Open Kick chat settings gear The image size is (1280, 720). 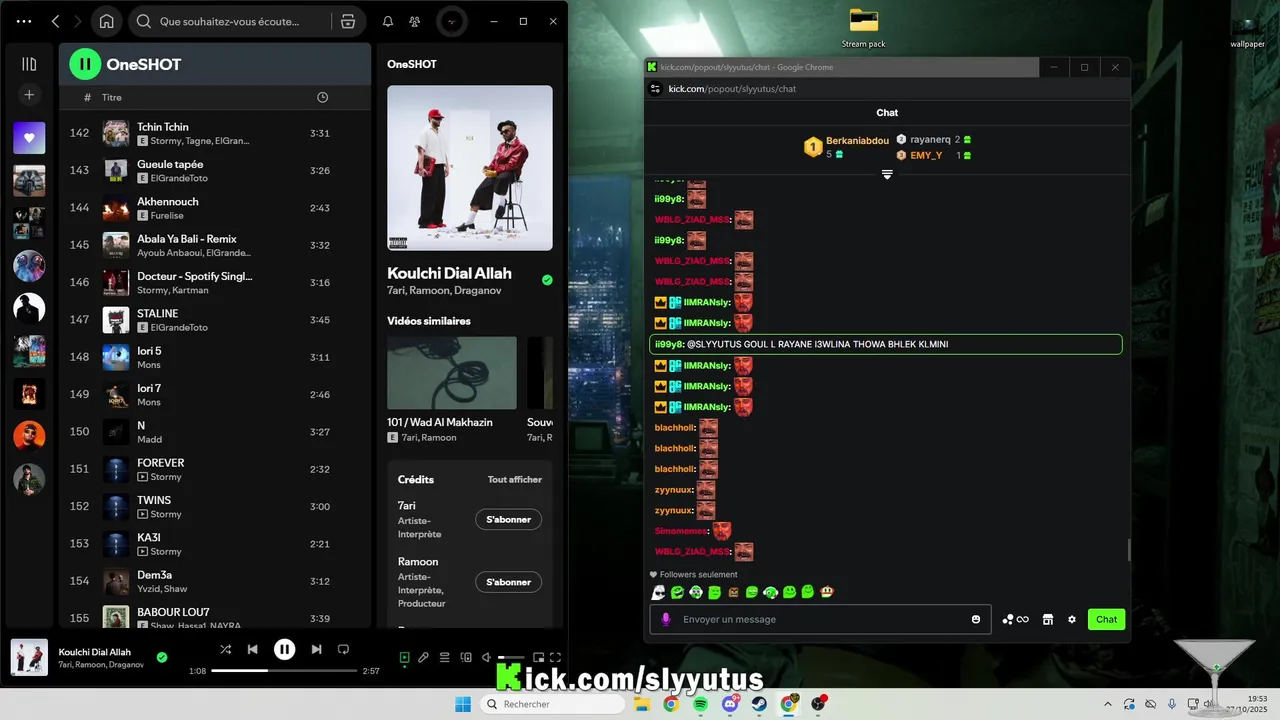click(1072, 619)
